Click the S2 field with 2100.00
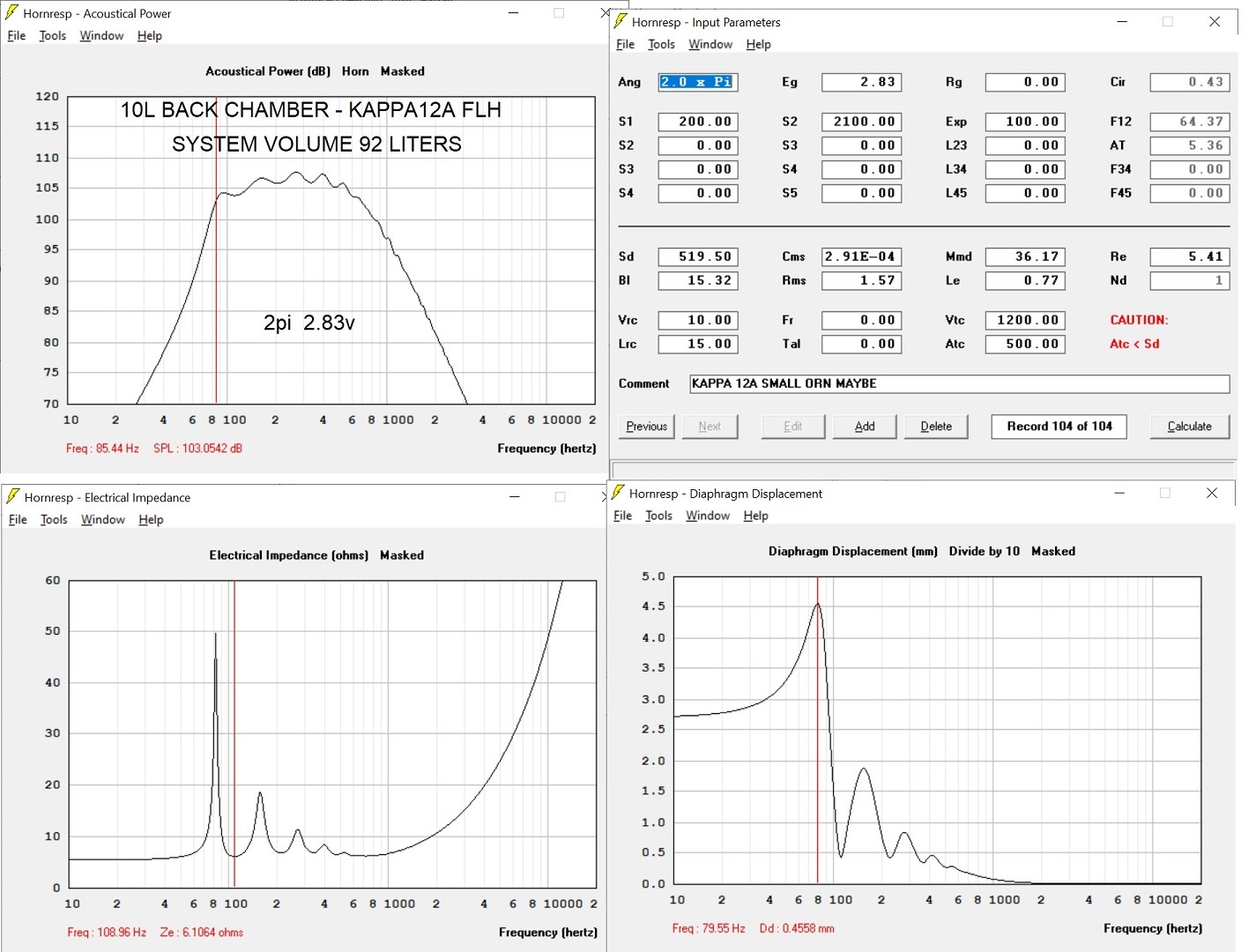The image size is (1256, 952). pos(861,122)
